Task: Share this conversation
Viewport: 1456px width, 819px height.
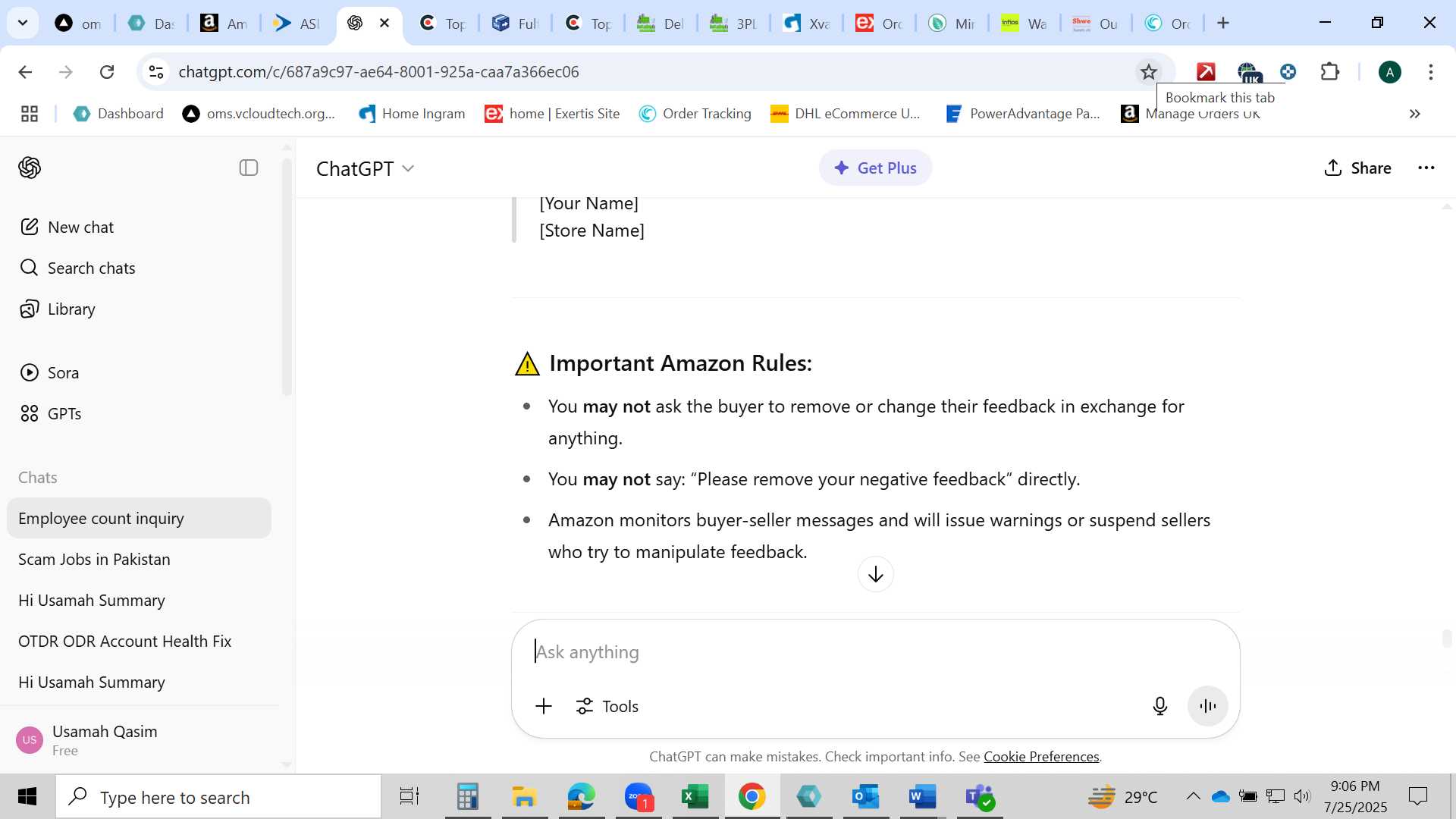Action: (1357, 168)
